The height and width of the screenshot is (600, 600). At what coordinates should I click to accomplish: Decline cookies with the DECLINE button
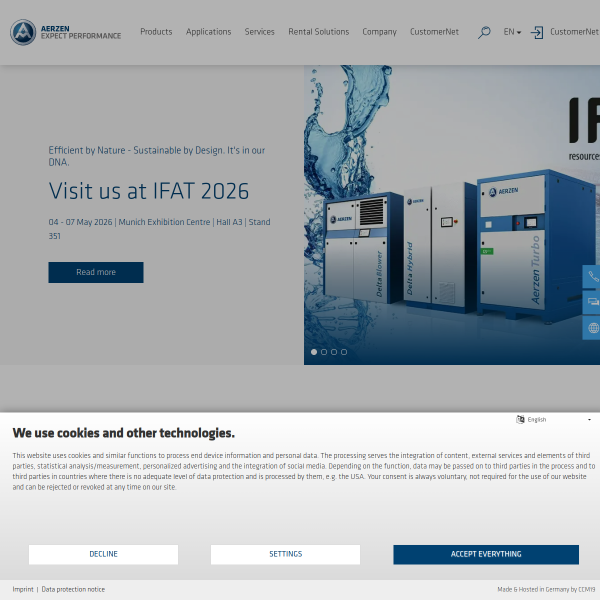tap(103, 554)
